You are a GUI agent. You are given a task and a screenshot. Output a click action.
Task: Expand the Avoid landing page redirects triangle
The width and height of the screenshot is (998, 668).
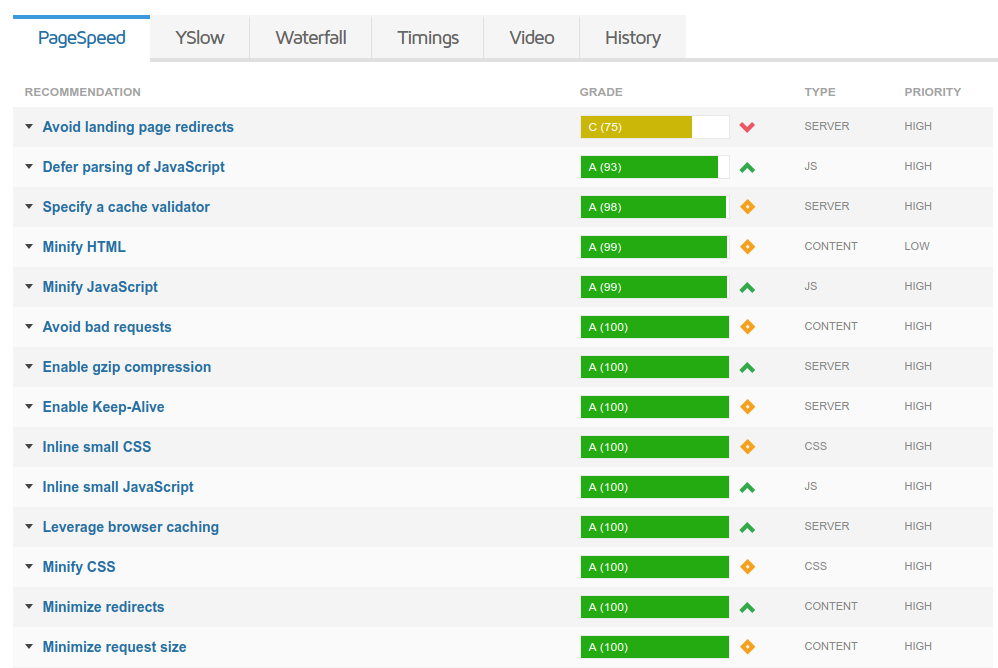coord(30,127)
